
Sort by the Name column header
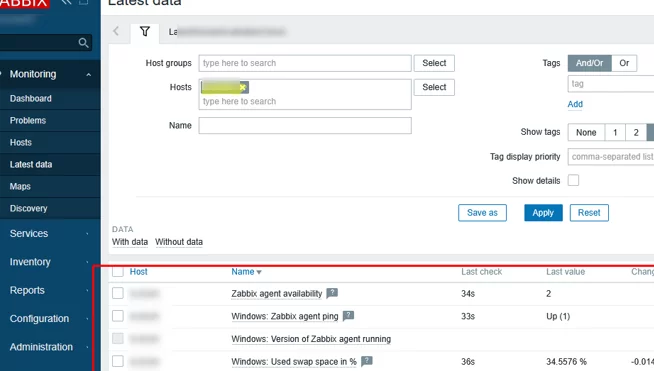246,272
